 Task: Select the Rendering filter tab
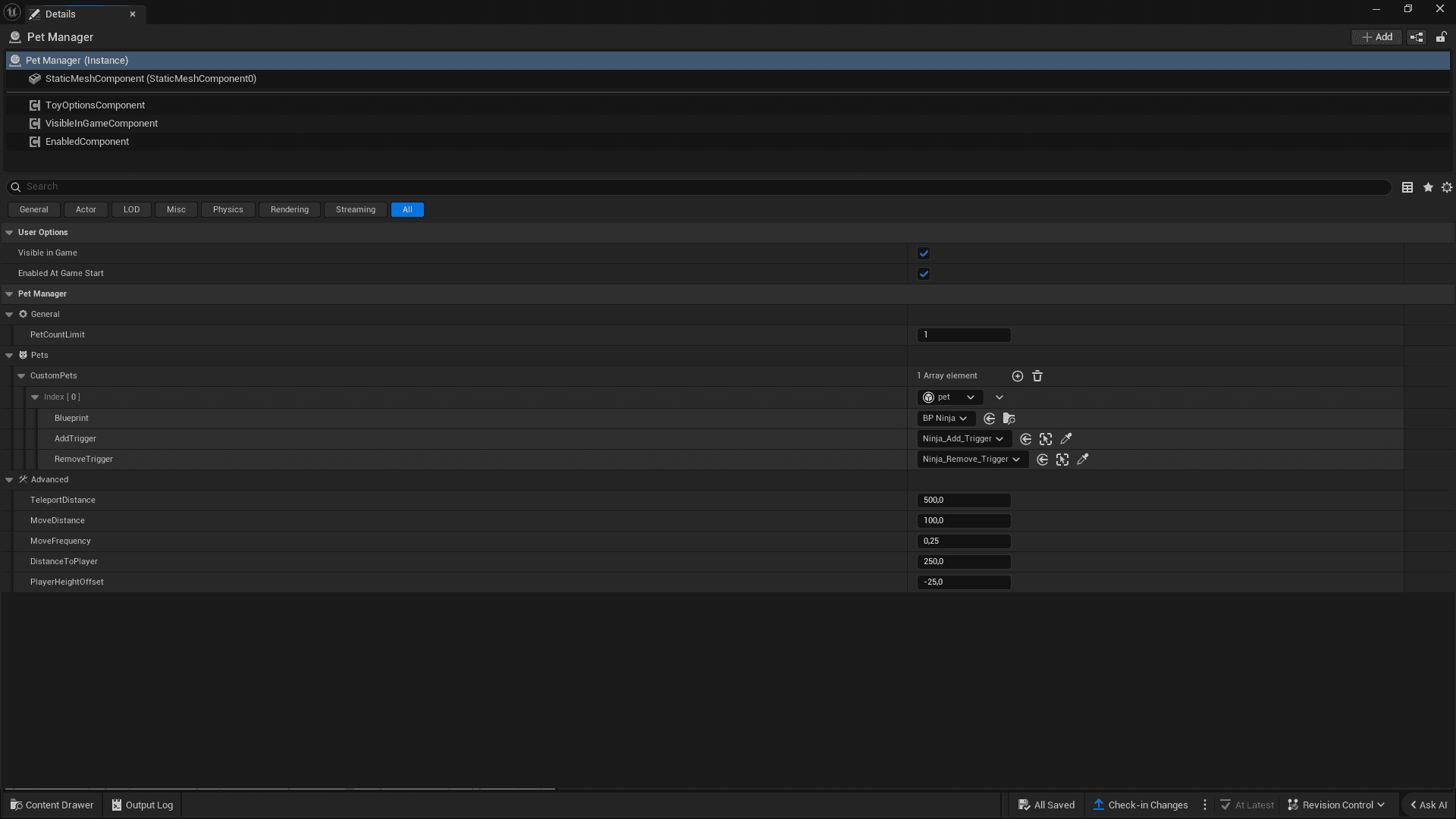(x=289, y=210)
